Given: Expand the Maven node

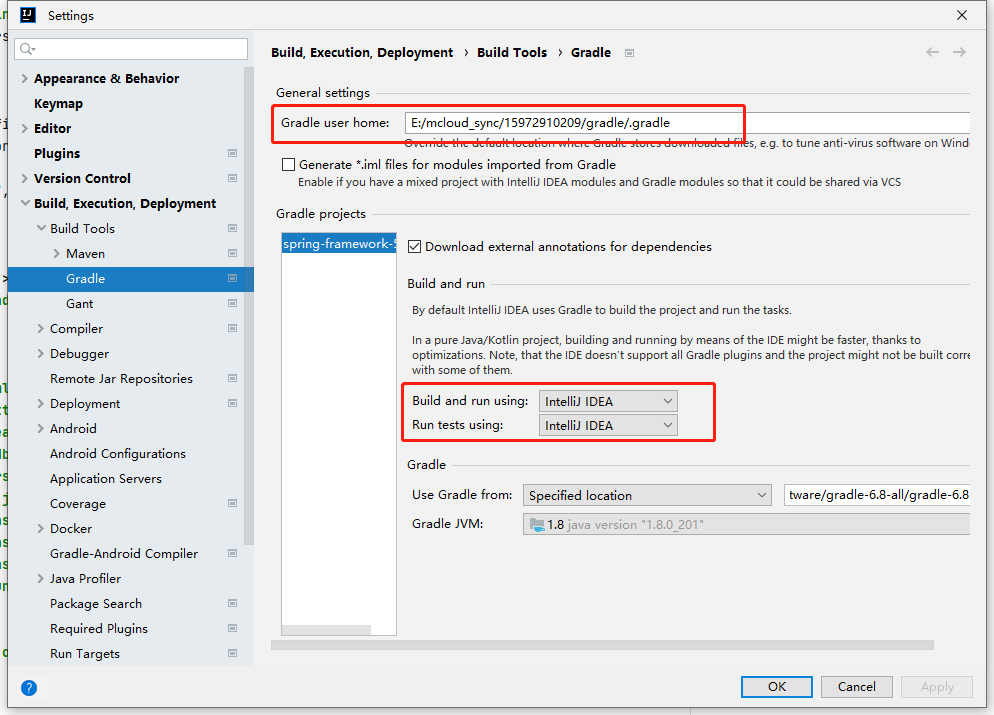Looking at the screenshot, I should tap(56, 254).
